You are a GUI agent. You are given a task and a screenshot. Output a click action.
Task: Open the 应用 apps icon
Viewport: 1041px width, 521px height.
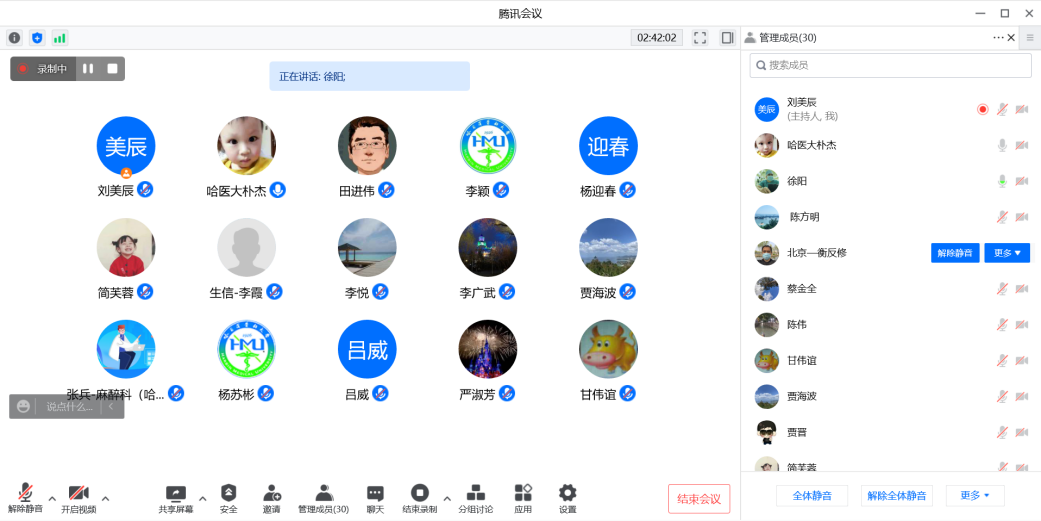(523, 493)
